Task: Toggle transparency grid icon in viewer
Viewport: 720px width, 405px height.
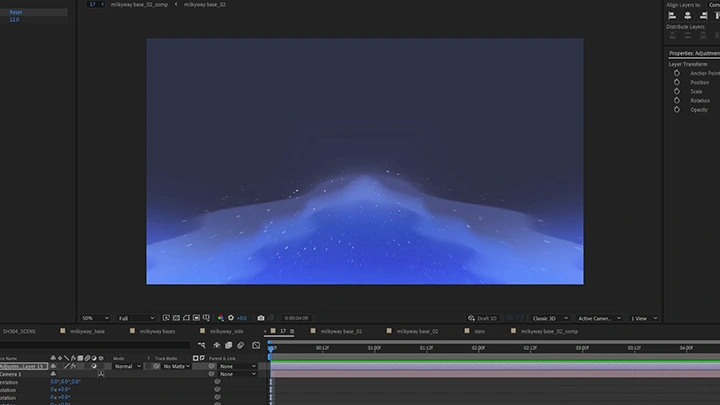Action: tap(176, 318)
